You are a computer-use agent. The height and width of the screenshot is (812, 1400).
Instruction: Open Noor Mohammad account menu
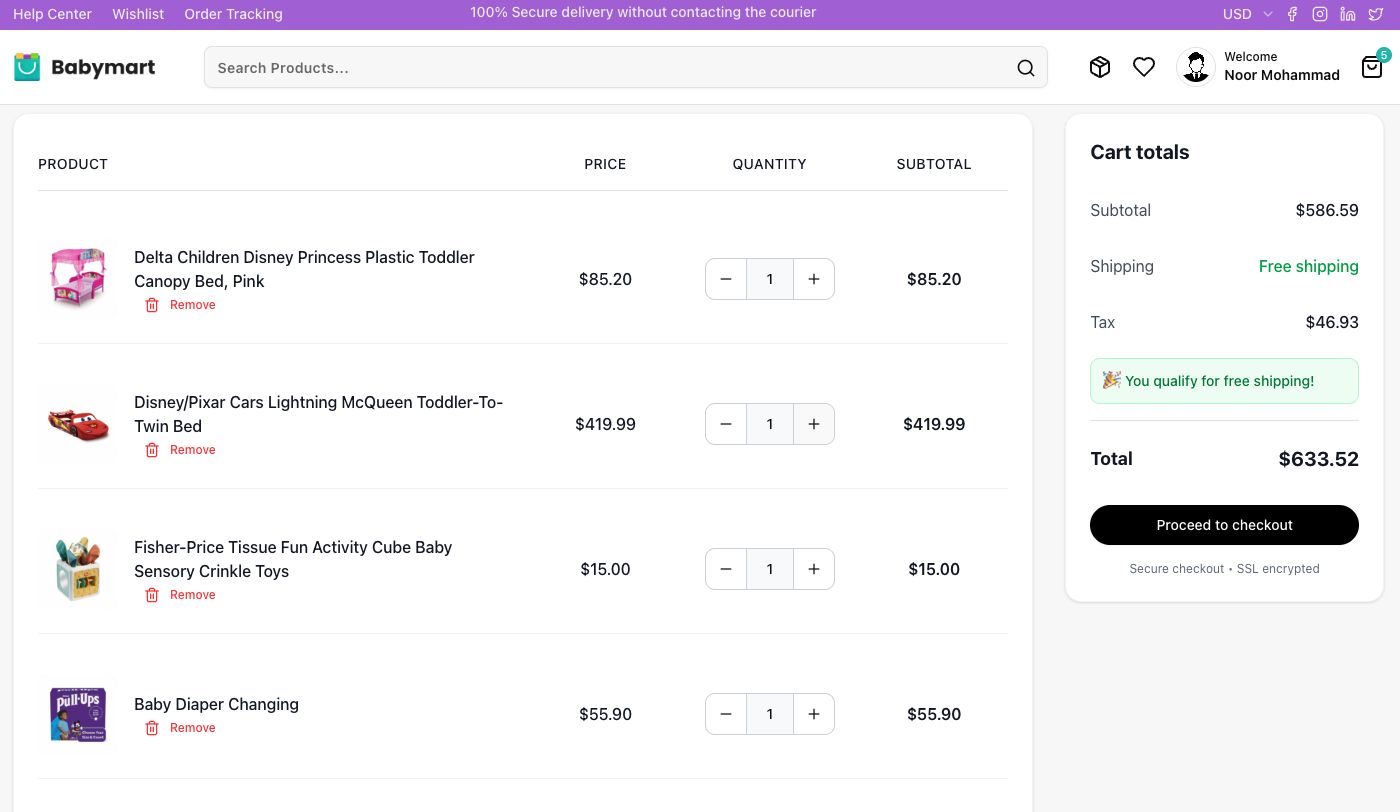click(1258, 67)
